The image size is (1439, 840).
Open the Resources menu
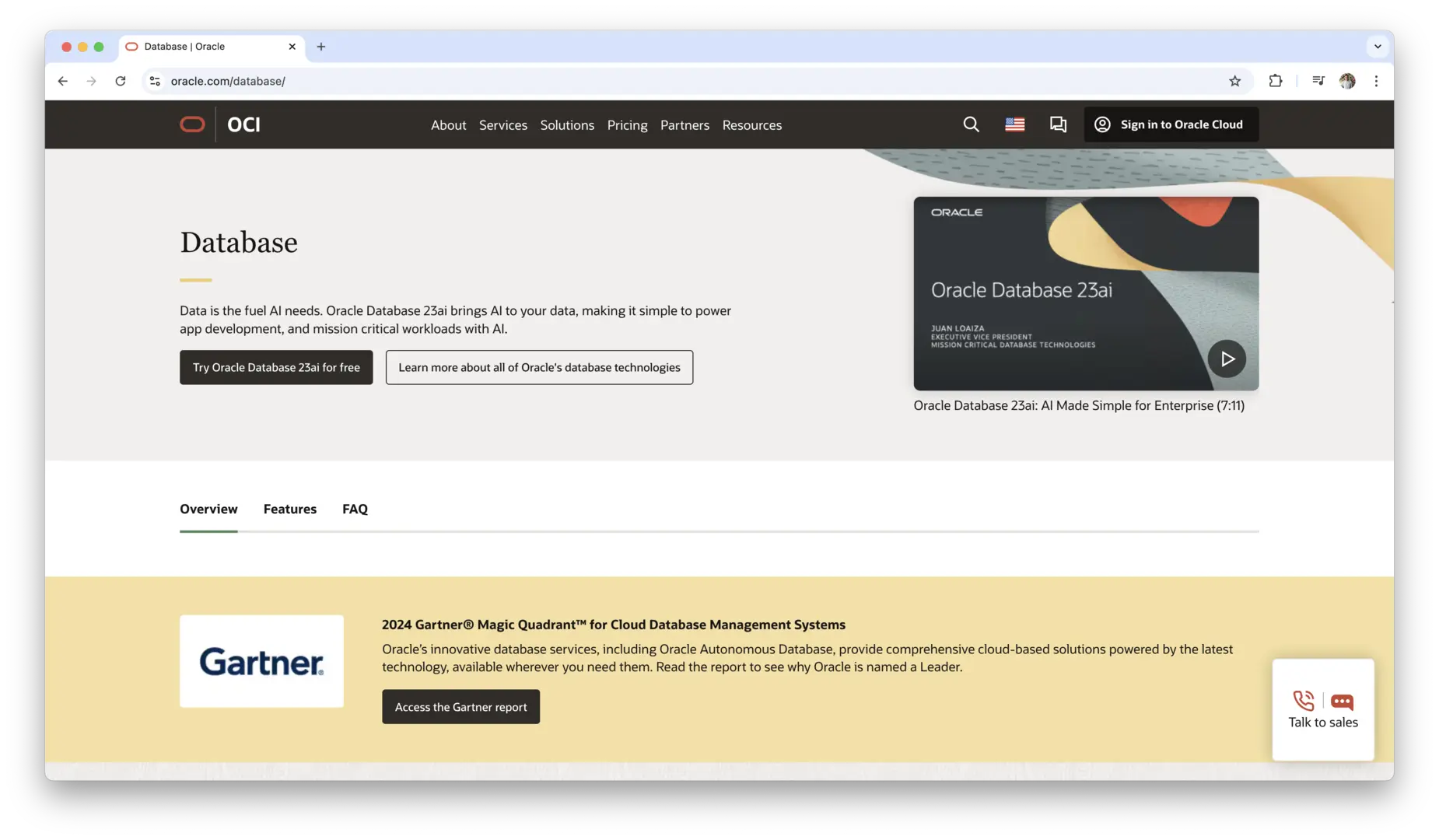(752, 125)
